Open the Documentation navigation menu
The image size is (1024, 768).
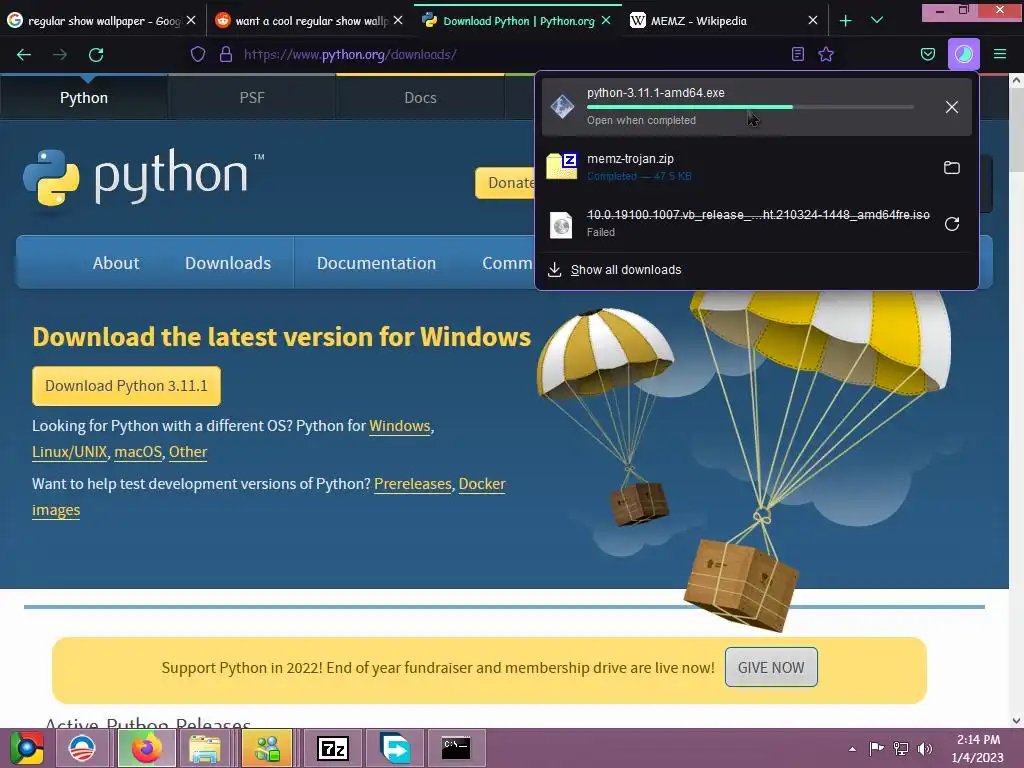point(376,263)
